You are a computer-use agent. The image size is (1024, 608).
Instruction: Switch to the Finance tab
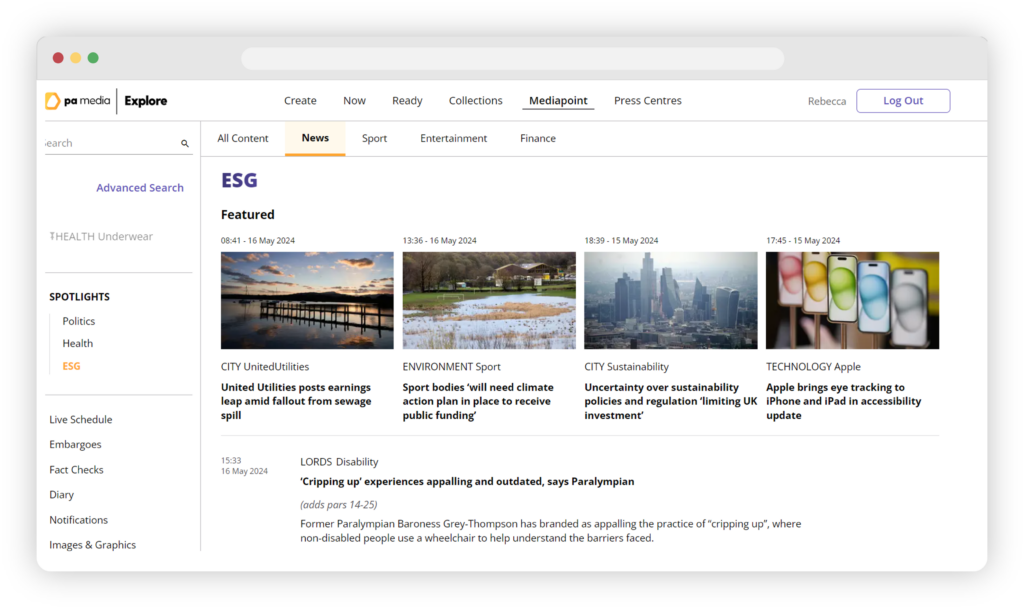(x=537, y=139)
